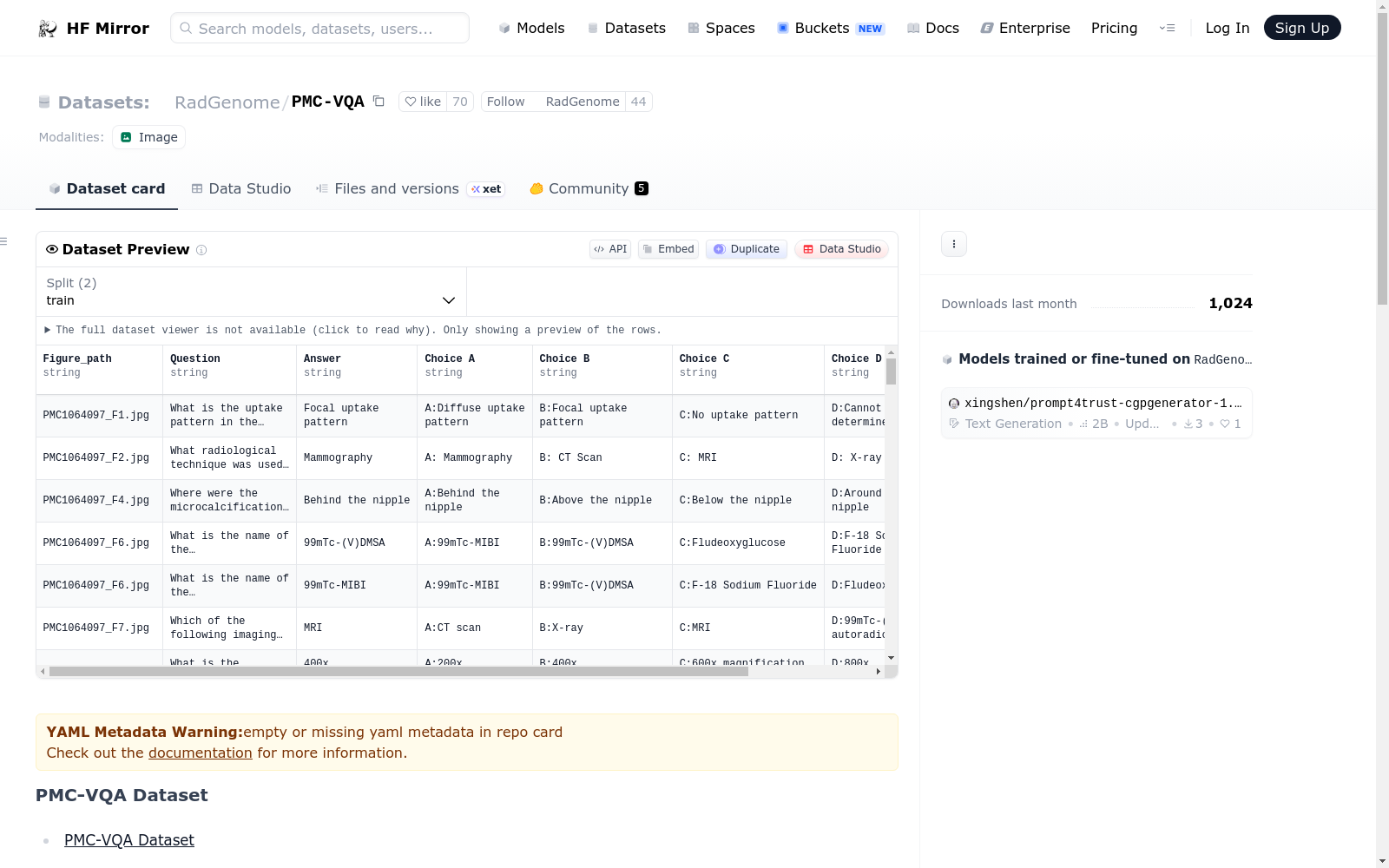Go to Spaces in the navbar
The image size is (1389, 868).
(x=721, y=28)
